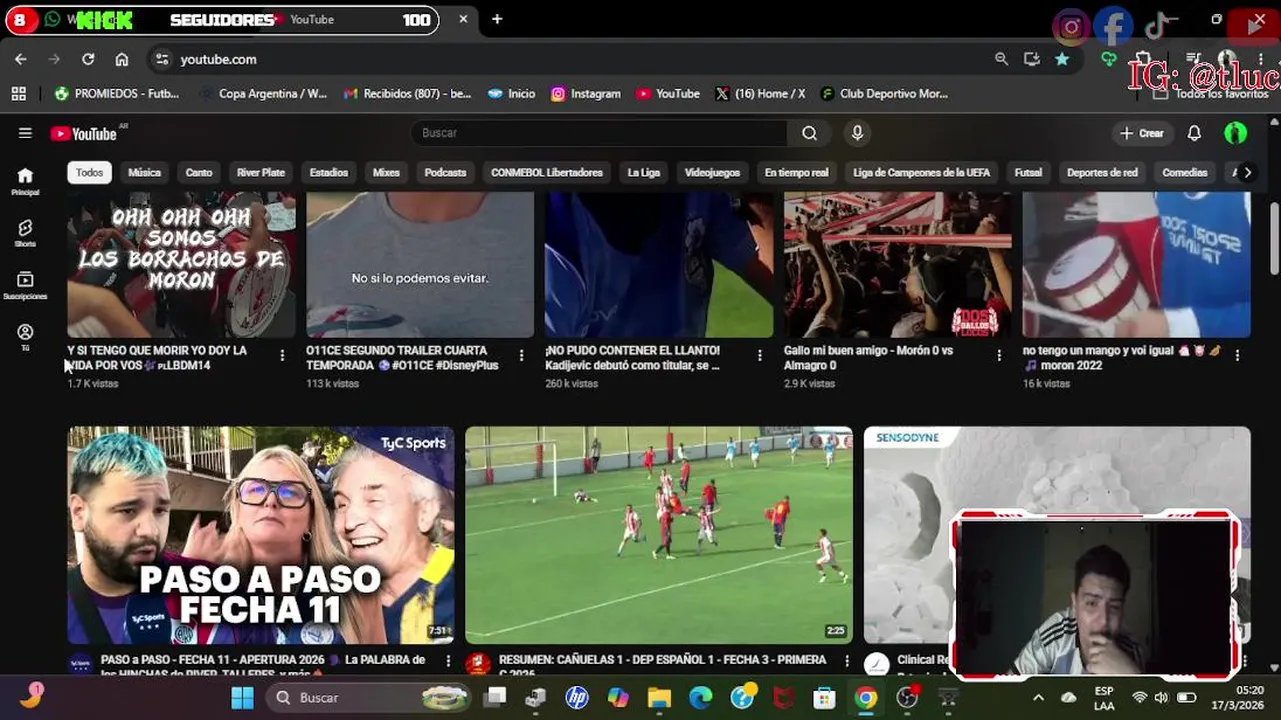This screenshot has height=720, width=1281.
Task: Select the Música filter chip
Action: (x=144, y=172)
